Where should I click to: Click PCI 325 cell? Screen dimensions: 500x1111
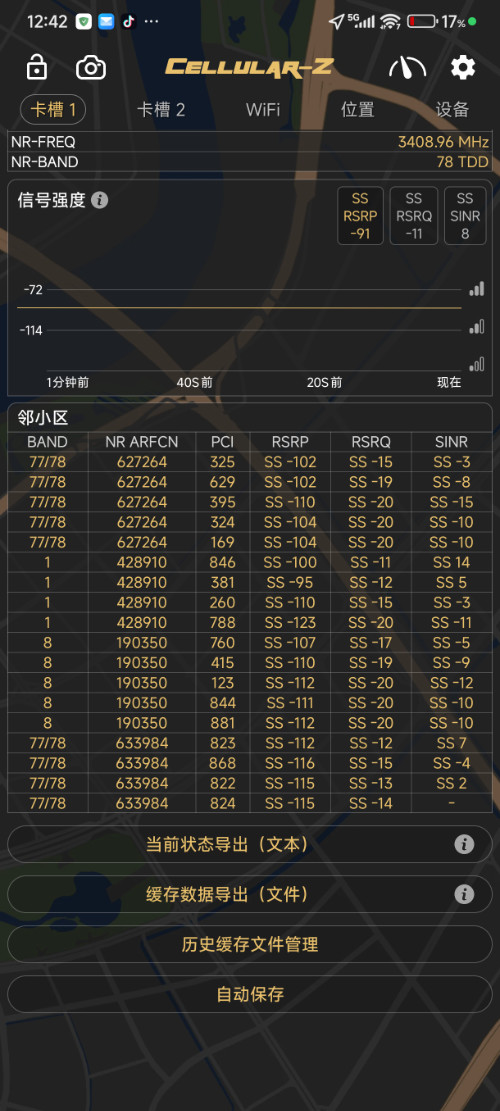click(222, 462)
